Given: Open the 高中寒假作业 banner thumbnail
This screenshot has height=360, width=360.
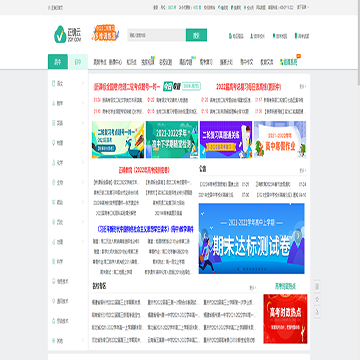Looking at the screenshot, I should coord(280,139).
